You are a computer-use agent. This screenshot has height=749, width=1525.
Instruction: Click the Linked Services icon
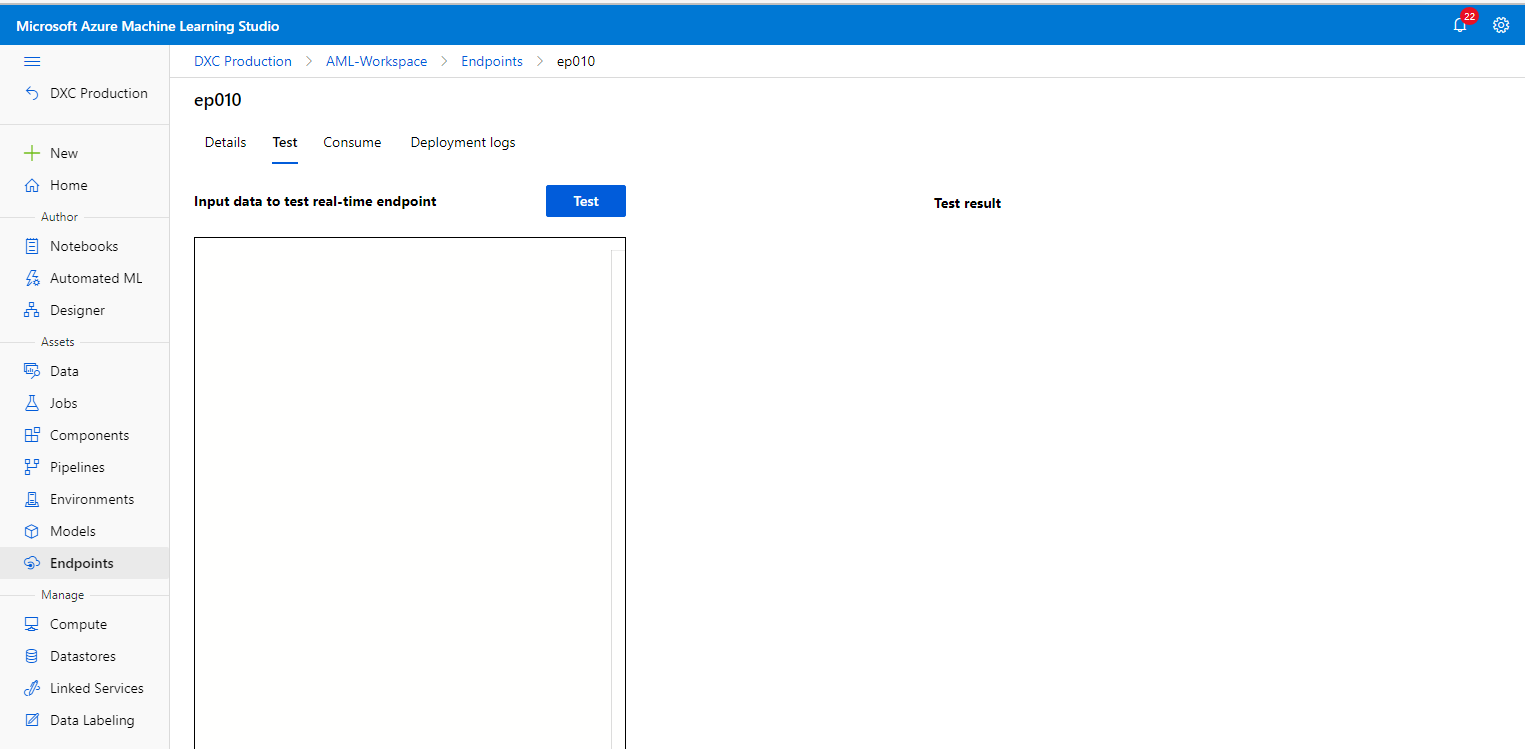(32, 688)
